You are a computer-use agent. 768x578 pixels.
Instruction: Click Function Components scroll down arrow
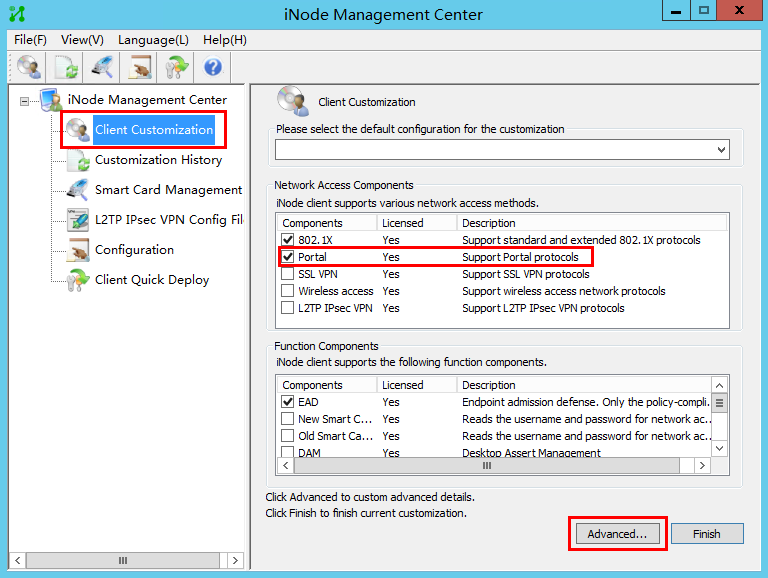[719, 448]
